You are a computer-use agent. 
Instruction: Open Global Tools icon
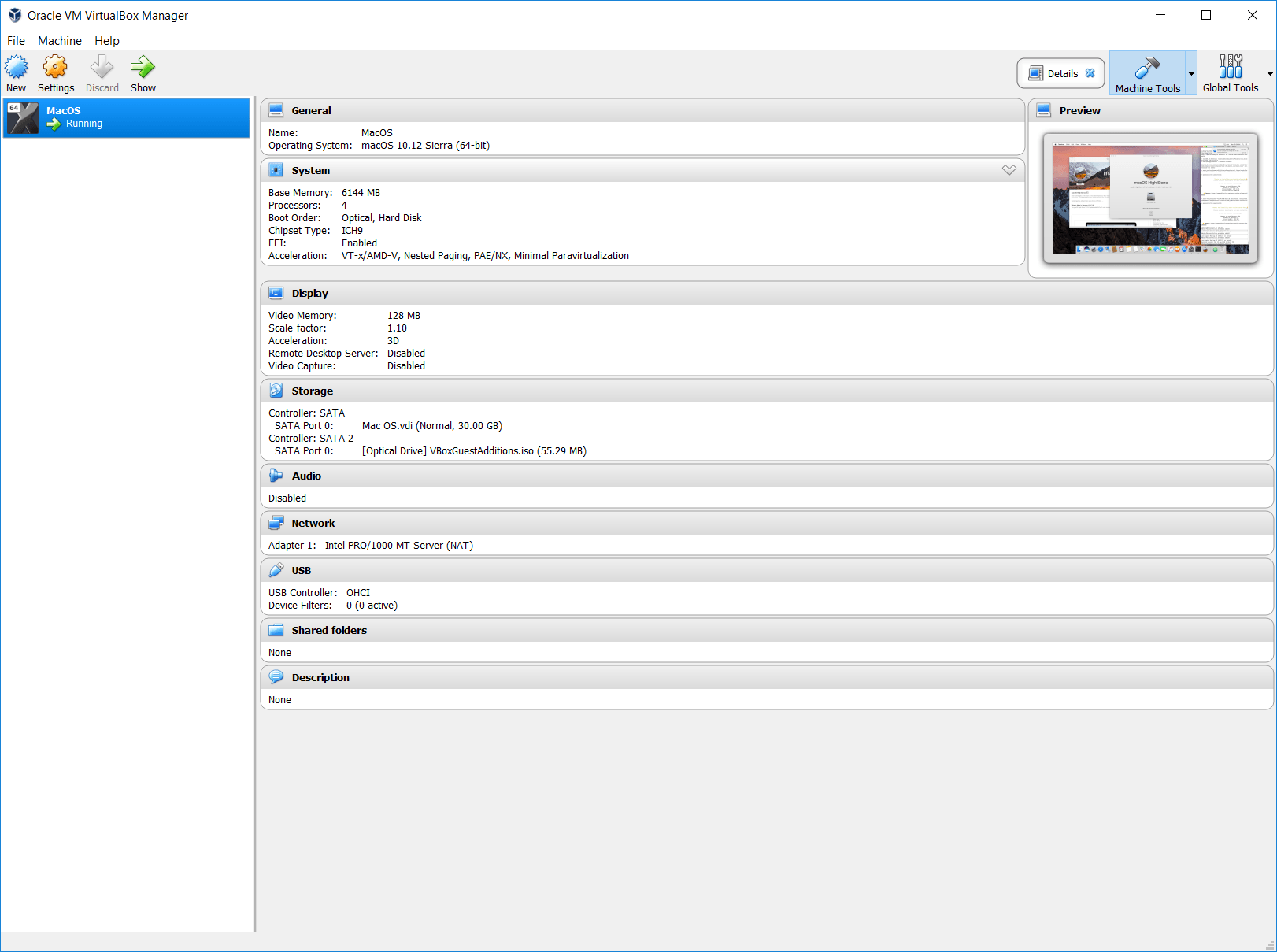1230,68
